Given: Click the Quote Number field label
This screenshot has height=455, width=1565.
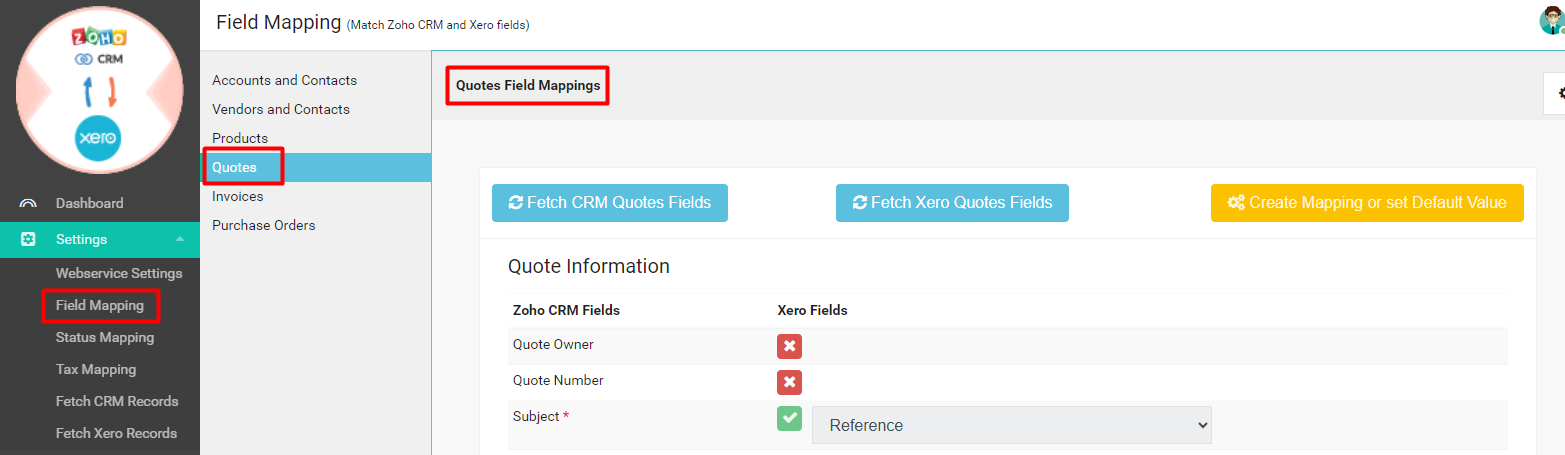Looking at the screenshot, I should tap(558, 380).
